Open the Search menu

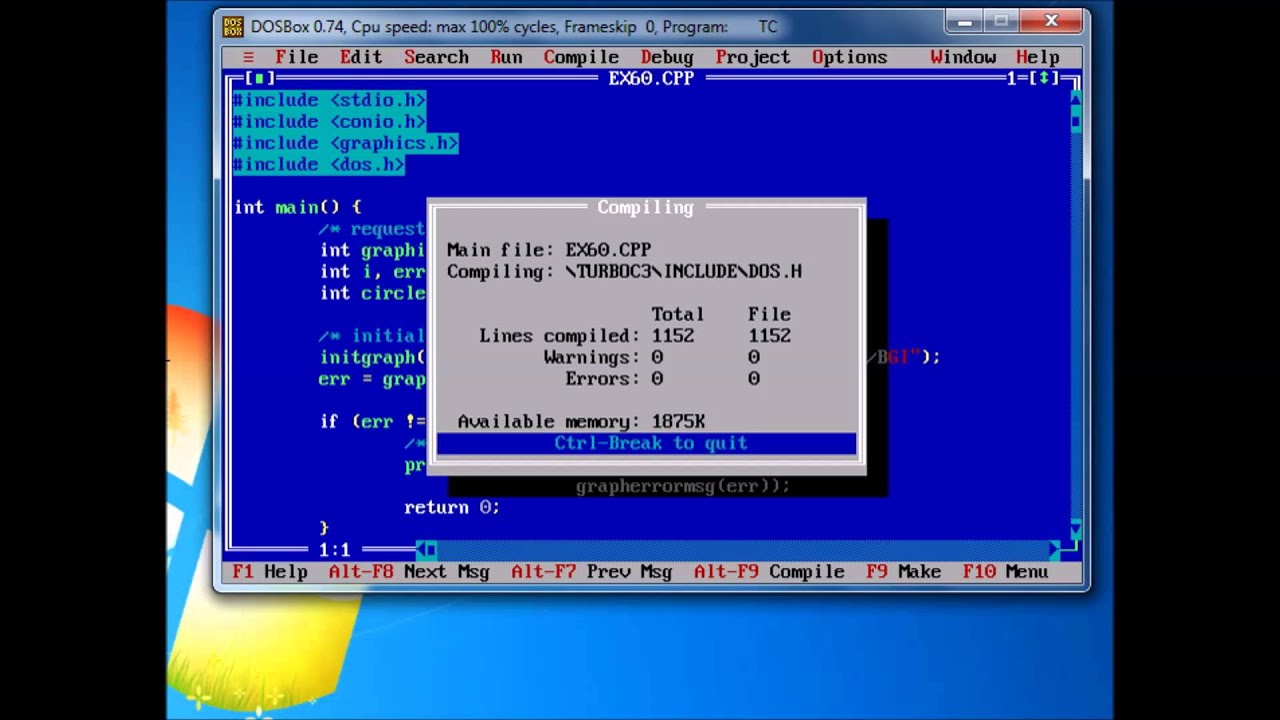pyautogui.click(x=436, y=57)
